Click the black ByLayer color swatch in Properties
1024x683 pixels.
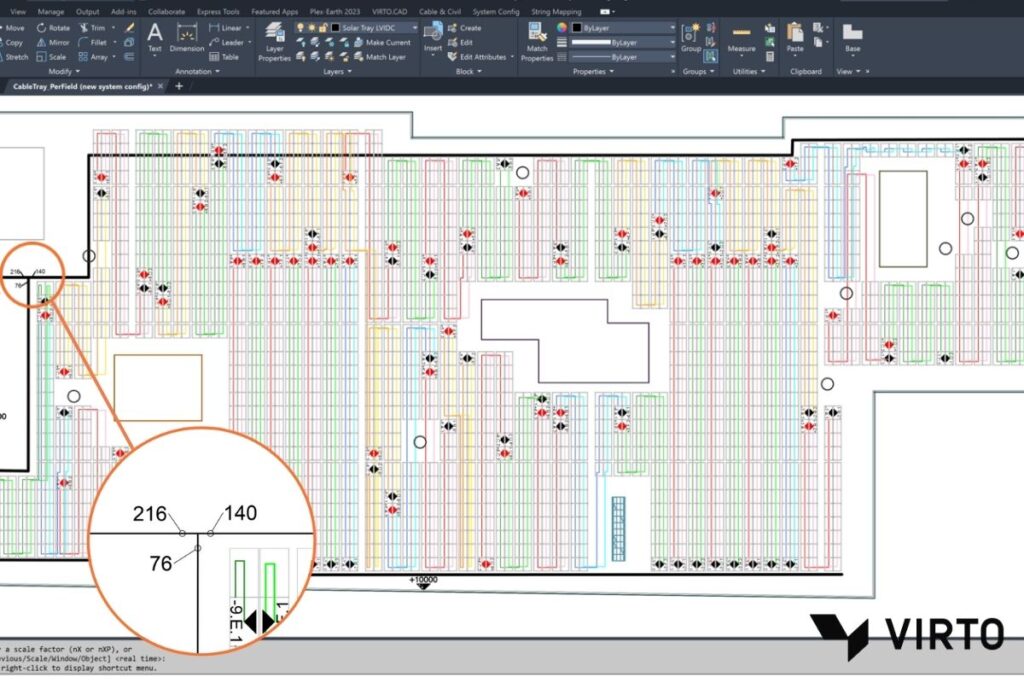[x=577, y=28]
